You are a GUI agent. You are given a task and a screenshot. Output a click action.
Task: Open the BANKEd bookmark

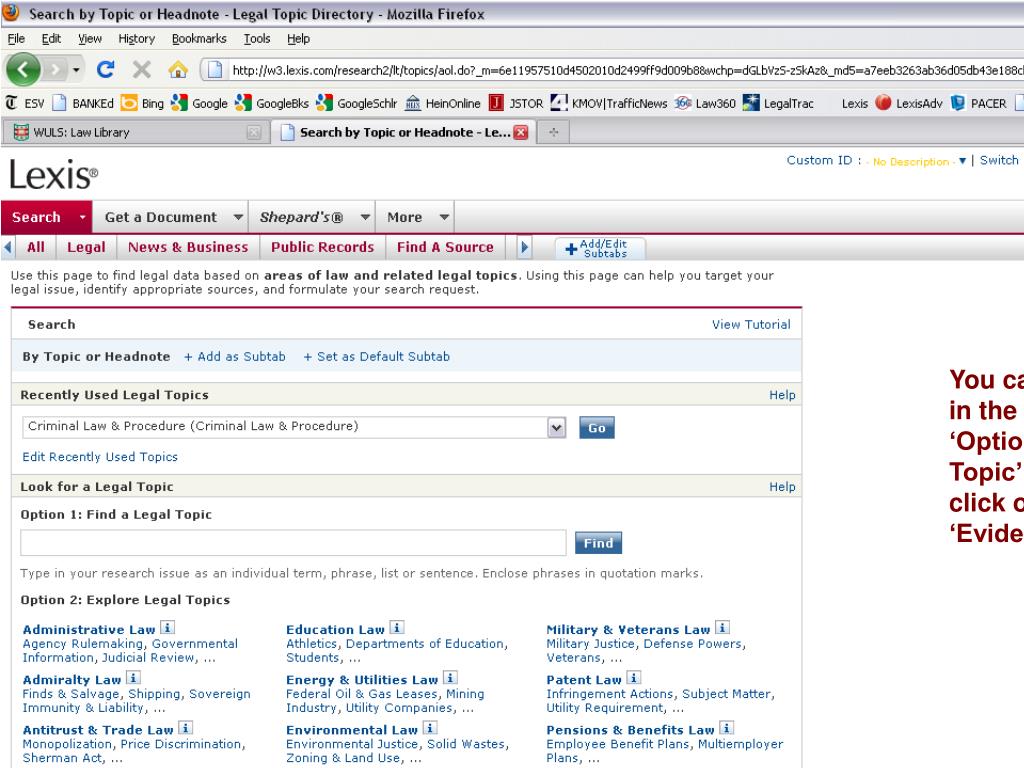83,103
